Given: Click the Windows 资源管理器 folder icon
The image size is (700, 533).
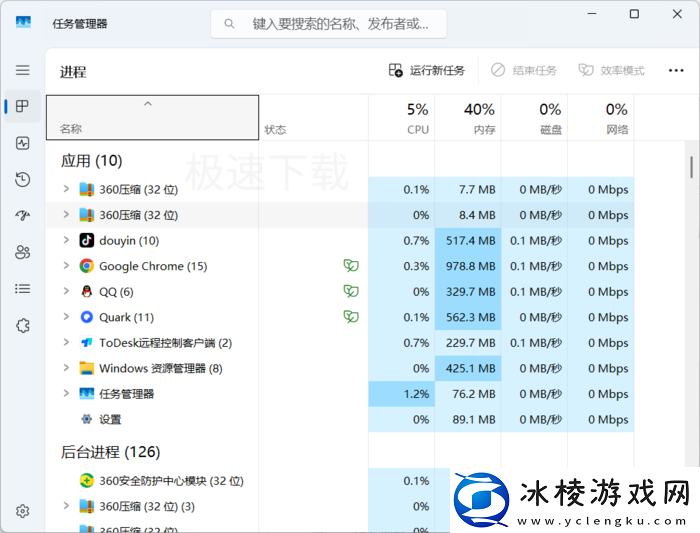Looking at the screenshot, I should [x=87, y=368].
